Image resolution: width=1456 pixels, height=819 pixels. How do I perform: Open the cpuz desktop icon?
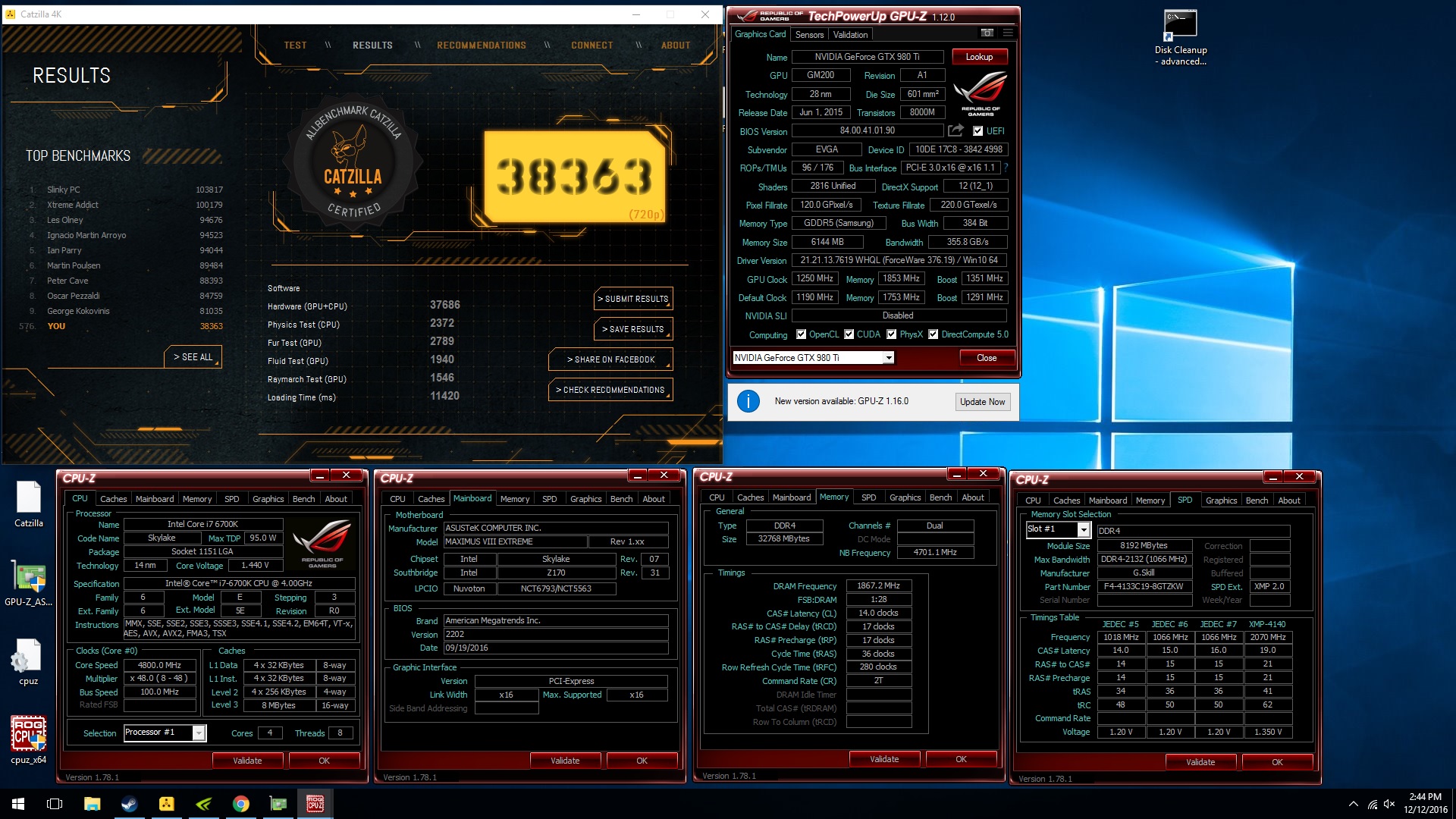click(x=29, y=662)
